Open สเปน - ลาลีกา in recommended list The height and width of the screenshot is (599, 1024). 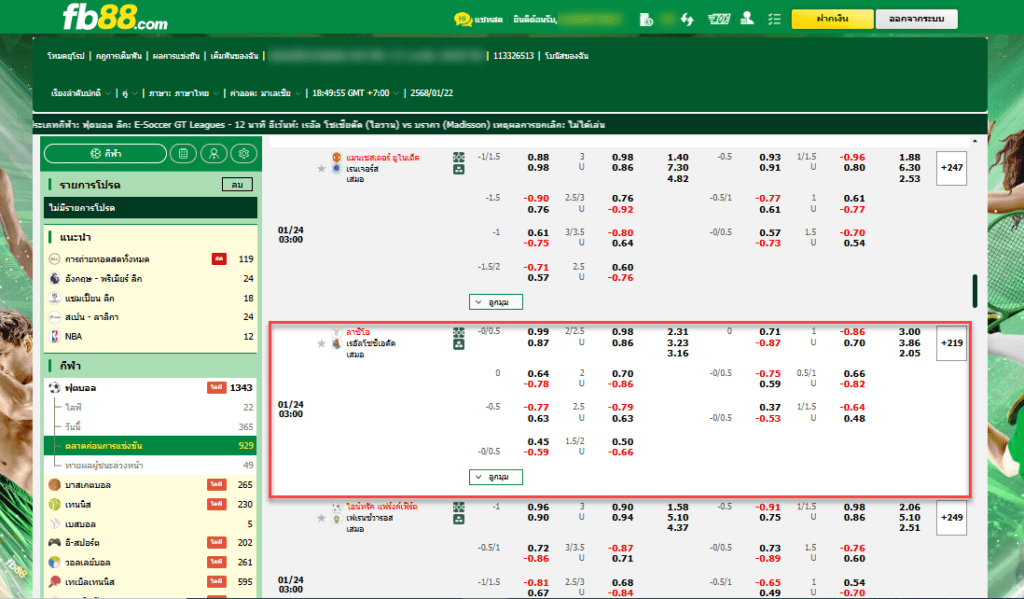(151, 317)
